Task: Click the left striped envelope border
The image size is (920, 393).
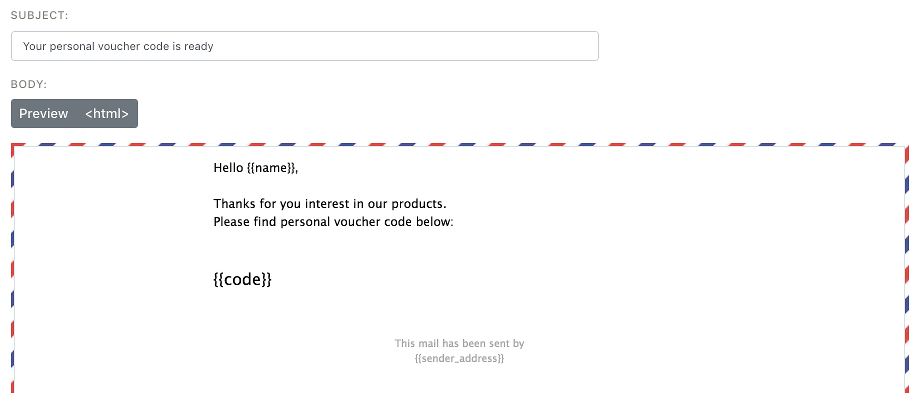Action: [x=12, y=269]
